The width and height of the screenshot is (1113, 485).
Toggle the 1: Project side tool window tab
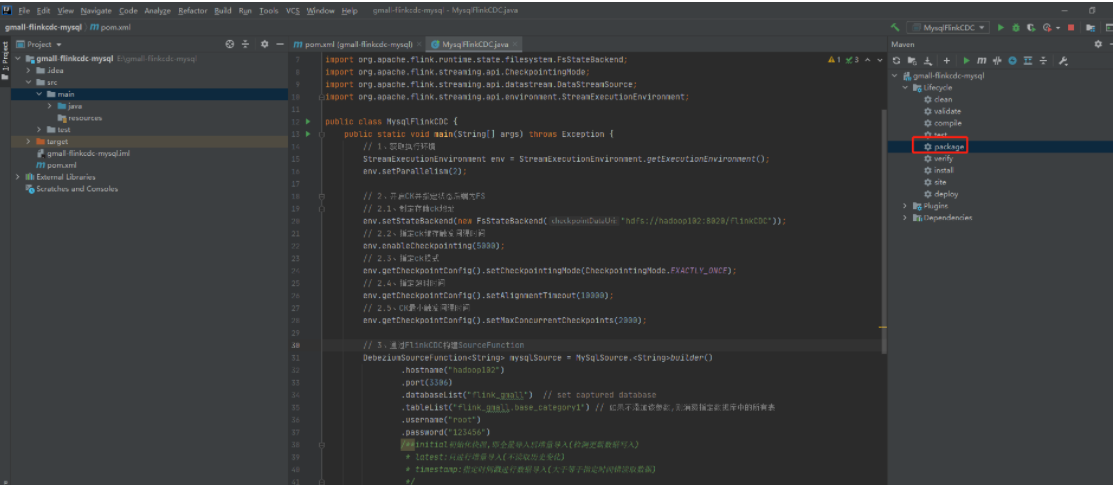(x=5, y=60)
